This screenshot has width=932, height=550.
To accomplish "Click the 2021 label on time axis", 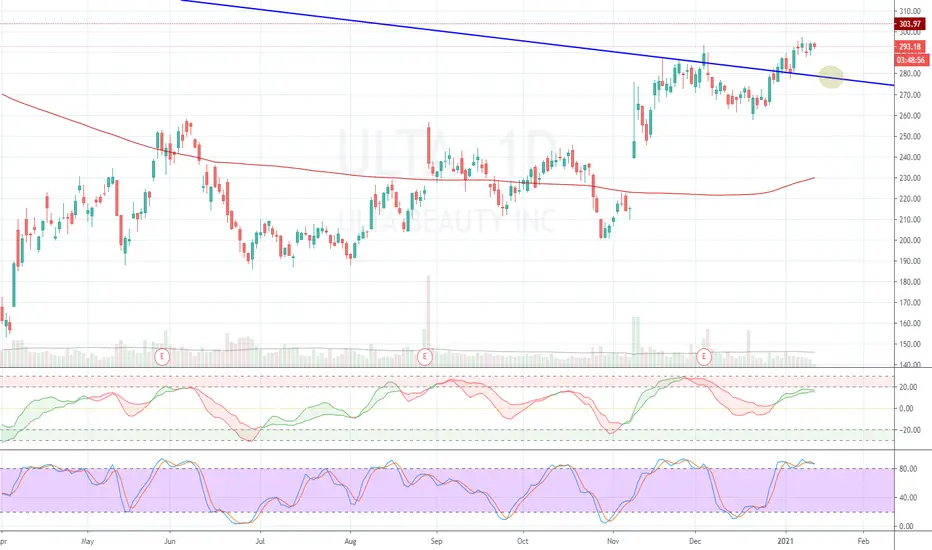I will point(786,541).
